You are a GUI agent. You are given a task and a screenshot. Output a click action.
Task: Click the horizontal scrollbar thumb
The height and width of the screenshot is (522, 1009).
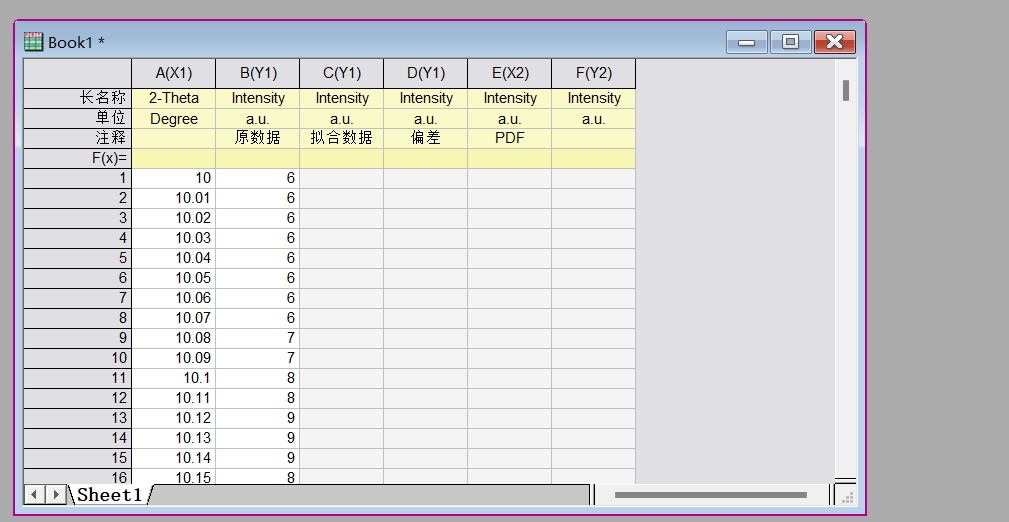coord(710,495)
